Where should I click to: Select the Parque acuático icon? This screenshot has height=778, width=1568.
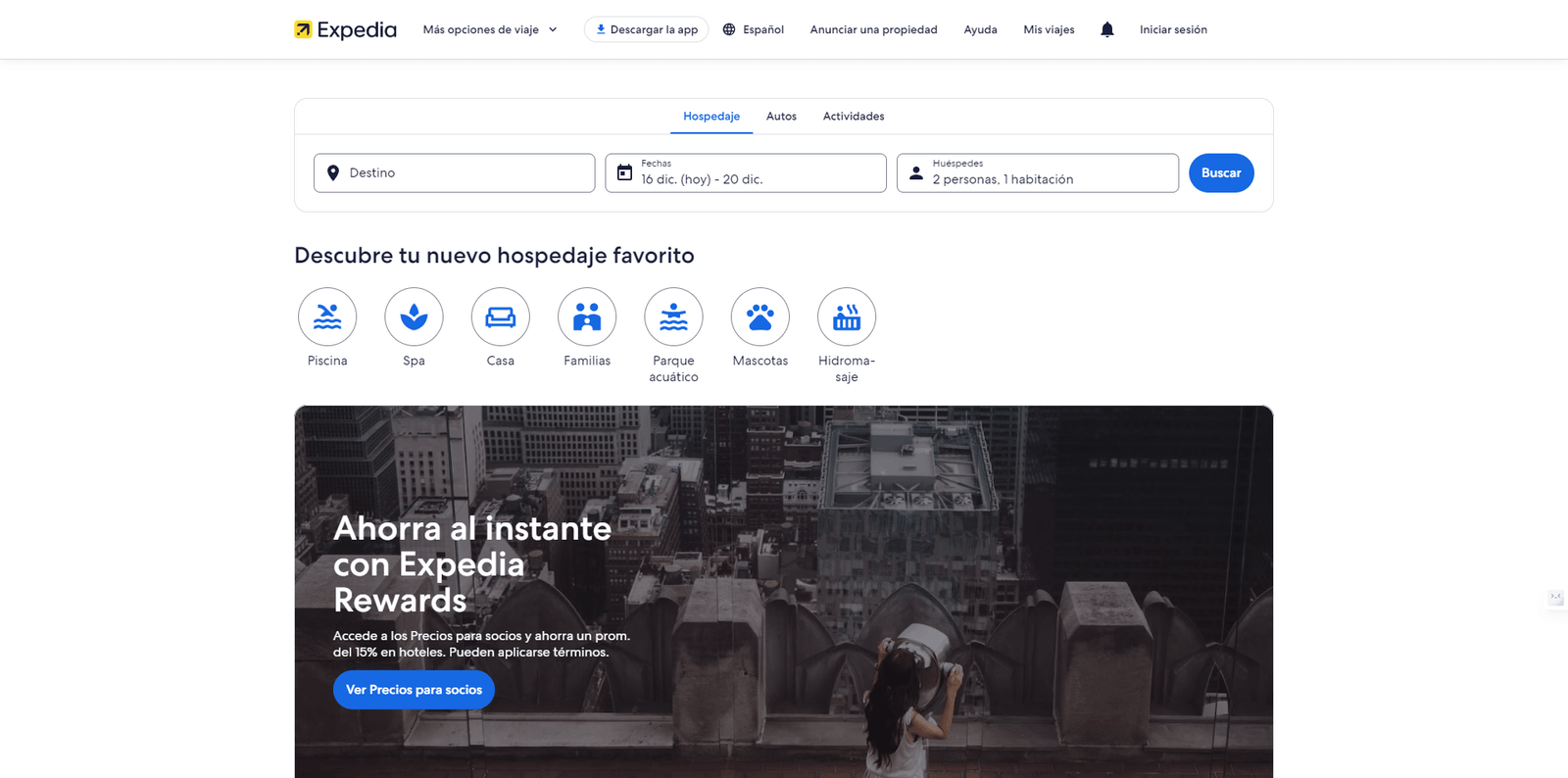(673, 316)
